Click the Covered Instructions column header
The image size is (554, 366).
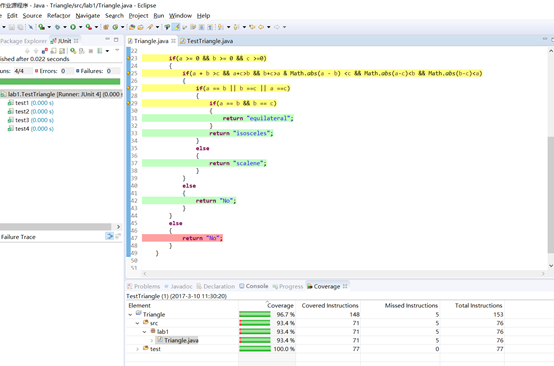pyautogui.click(x=330, y=306)
